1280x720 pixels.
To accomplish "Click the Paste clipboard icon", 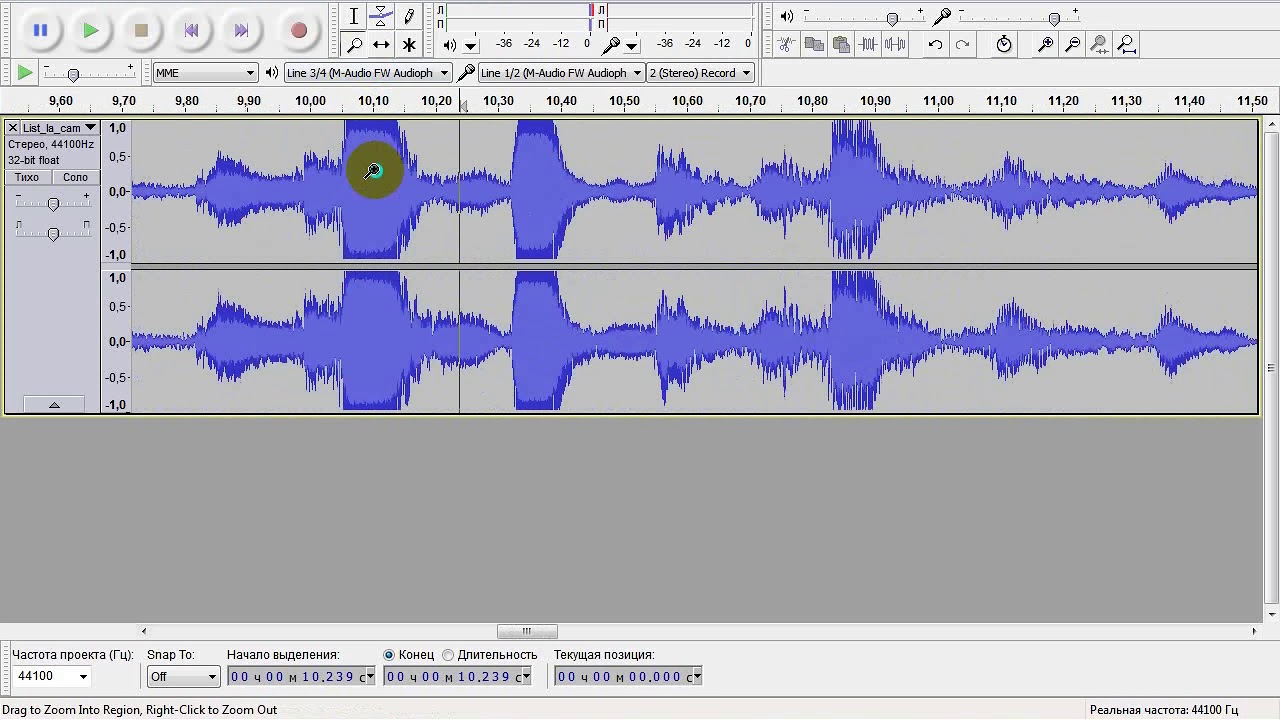I will click(841, 44).
